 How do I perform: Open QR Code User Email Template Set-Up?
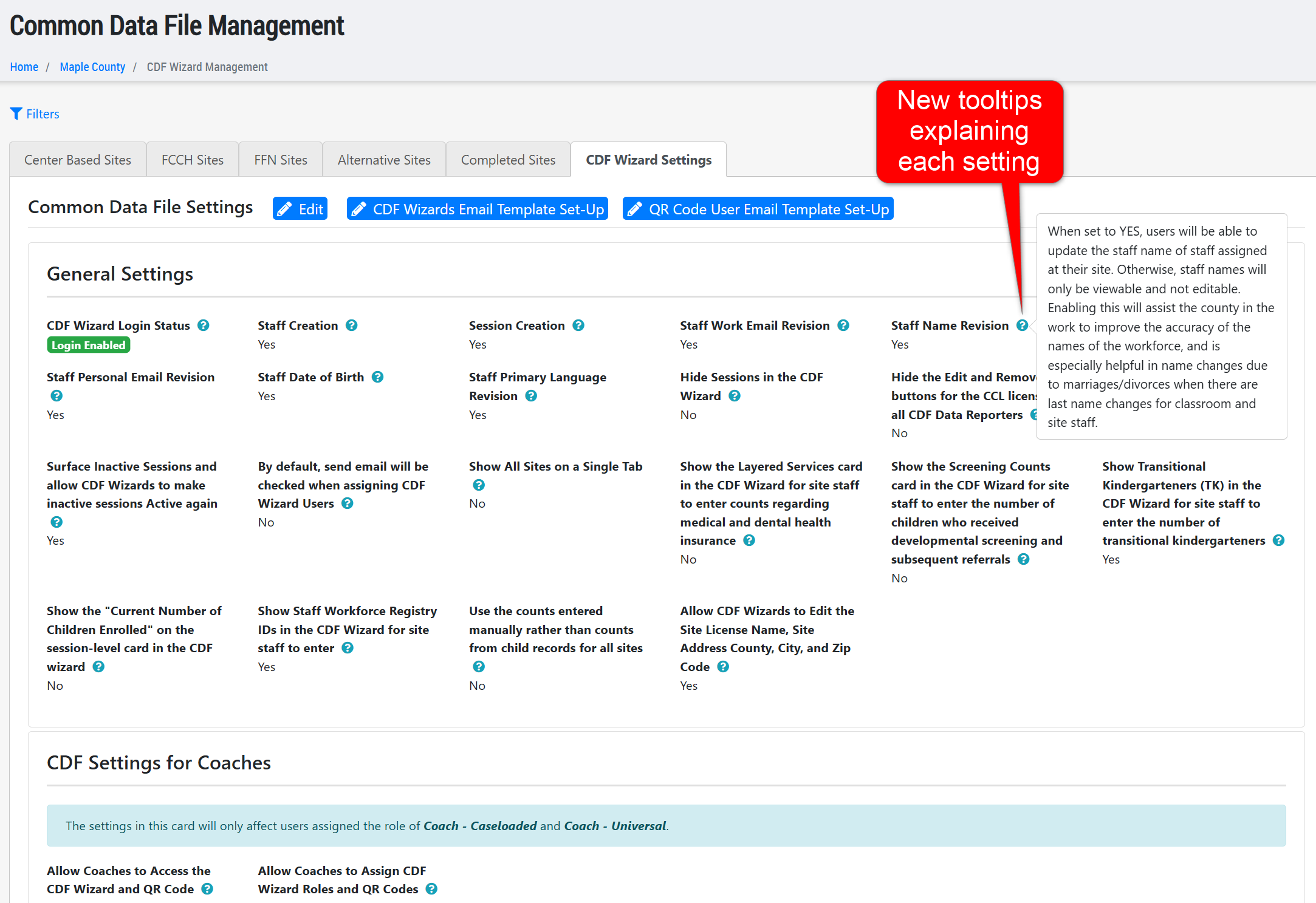point(758,209)
